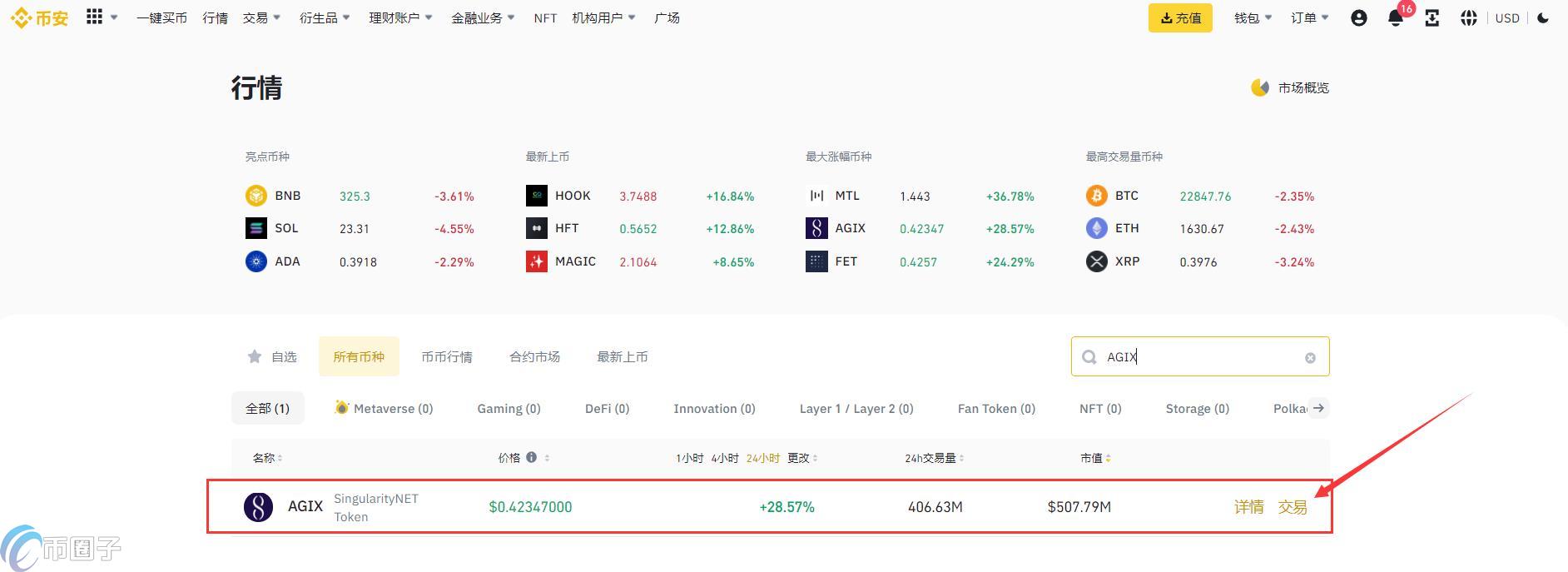Select the Metaverse (0) filter
Image resolution: width=1568 pixels, height=572 pixels.
click(384, 408)
